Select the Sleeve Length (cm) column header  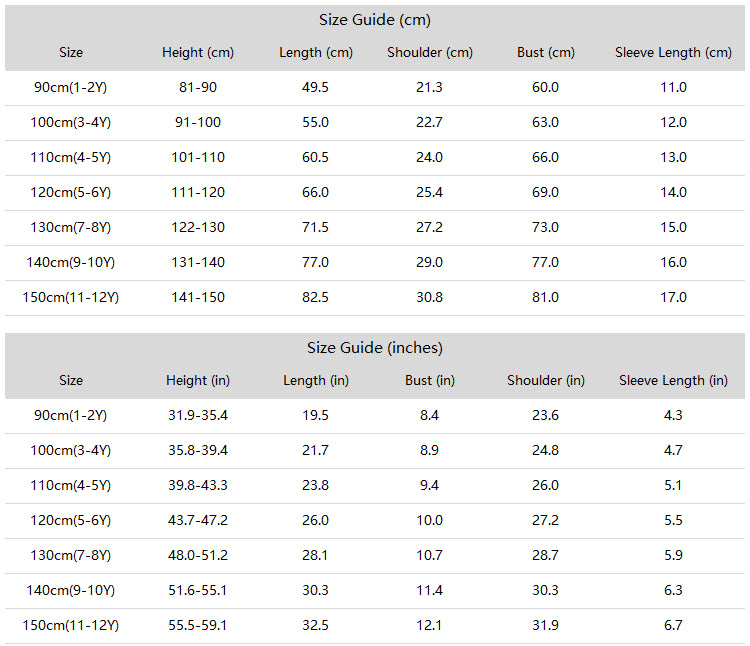(x=673, y=52)
